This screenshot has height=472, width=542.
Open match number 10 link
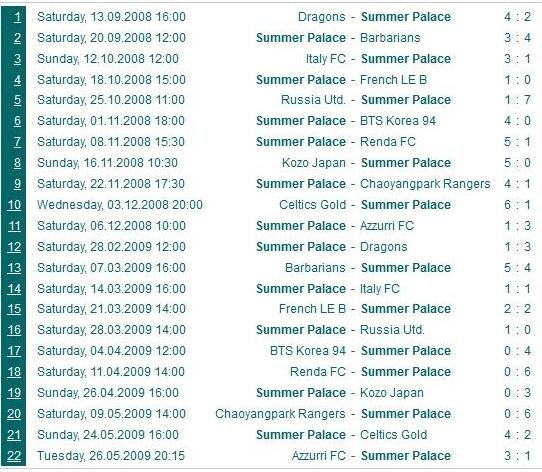(14, 205)
